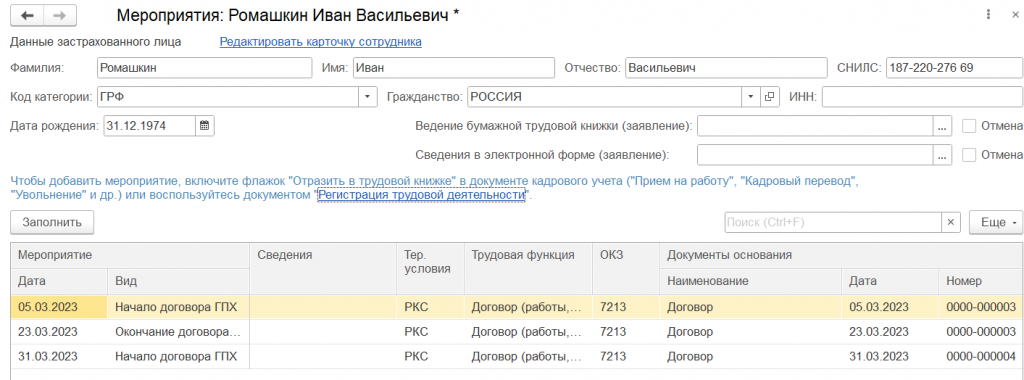Open the Гражданство record via square icon
This screenshot has width=1024, height=380.
(769, 97)
